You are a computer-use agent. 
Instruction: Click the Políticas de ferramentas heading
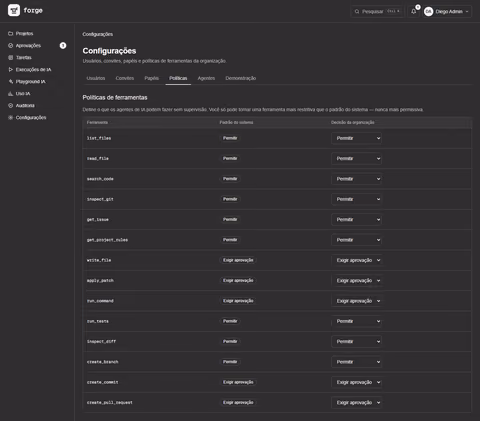(115, 97)
